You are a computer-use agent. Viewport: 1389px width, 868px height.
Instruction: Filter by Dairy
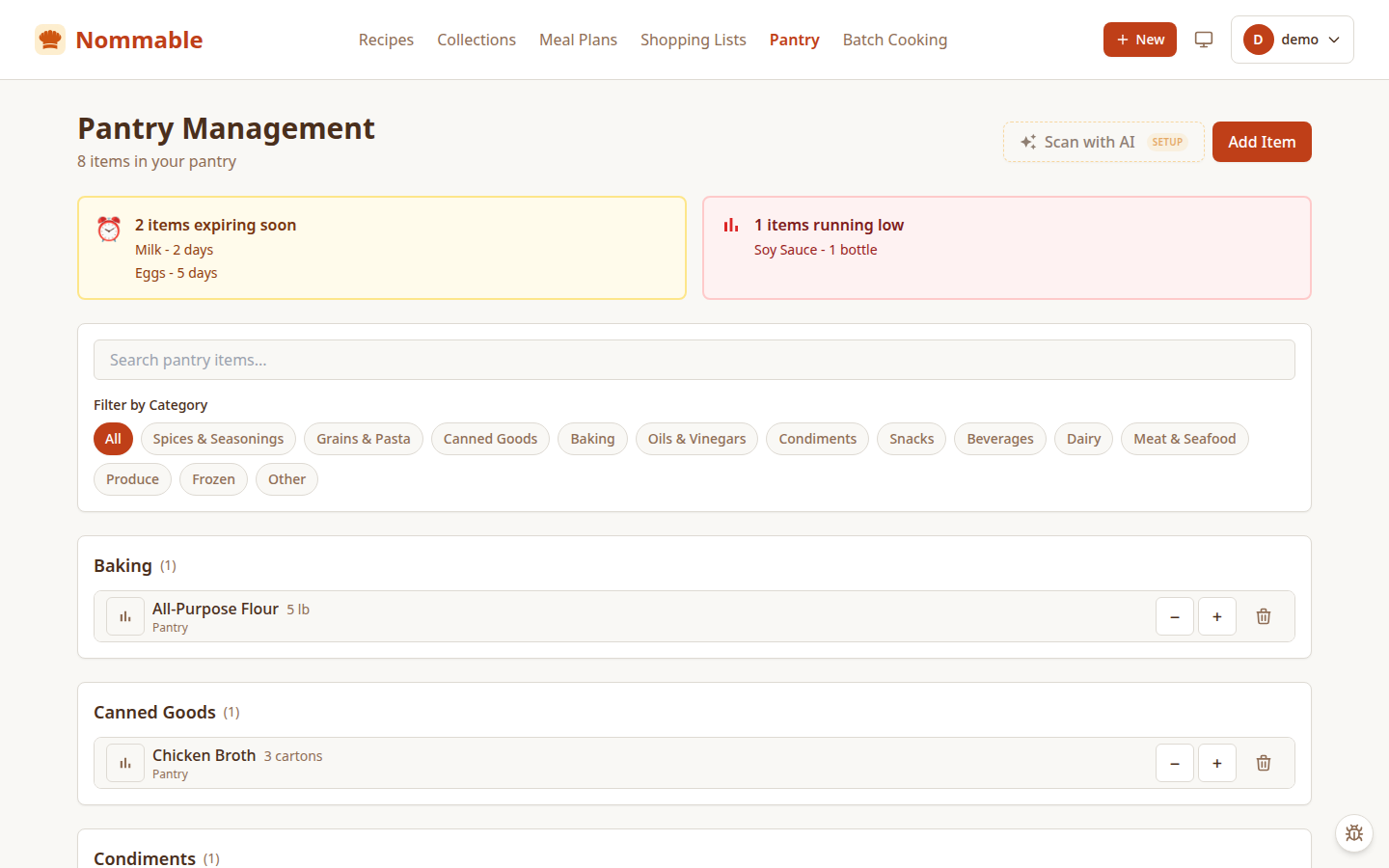point(1084,439)
